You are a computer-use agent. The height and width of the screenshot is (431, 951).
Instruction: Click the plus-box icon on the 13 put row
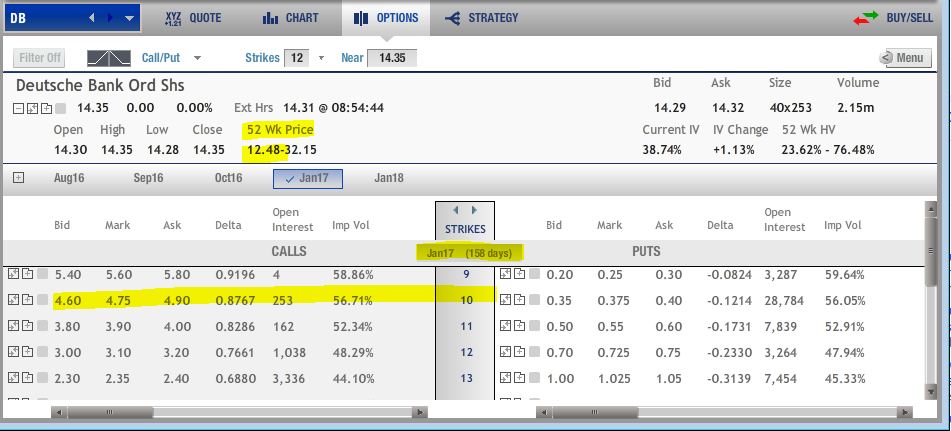click(x=520, y=378)
